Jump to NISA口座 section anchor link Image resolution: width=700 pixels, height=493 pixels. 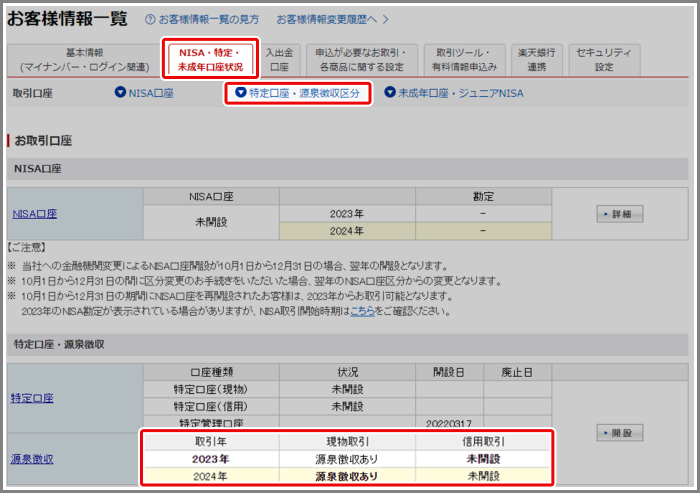151,93
